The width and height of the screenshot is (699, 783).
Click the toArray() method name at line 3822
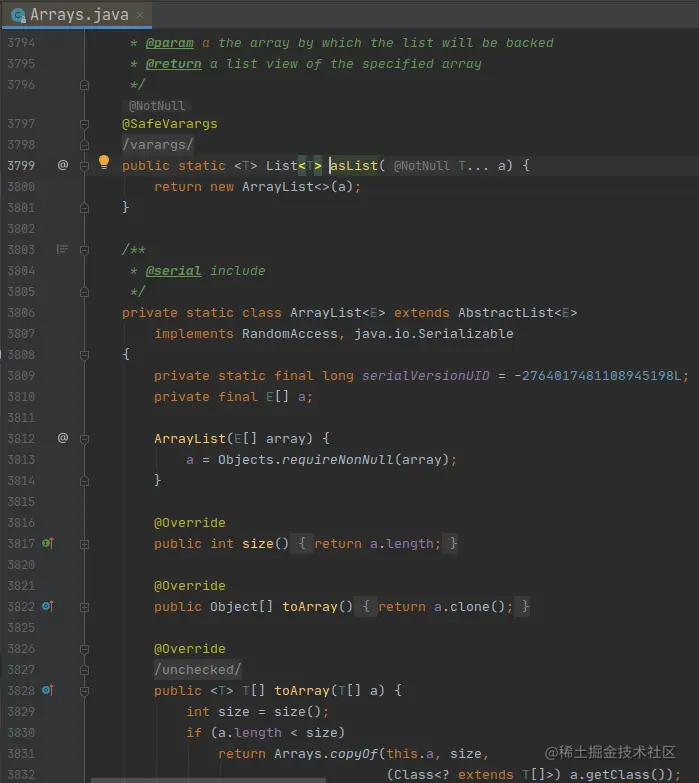tap(310, 607)
